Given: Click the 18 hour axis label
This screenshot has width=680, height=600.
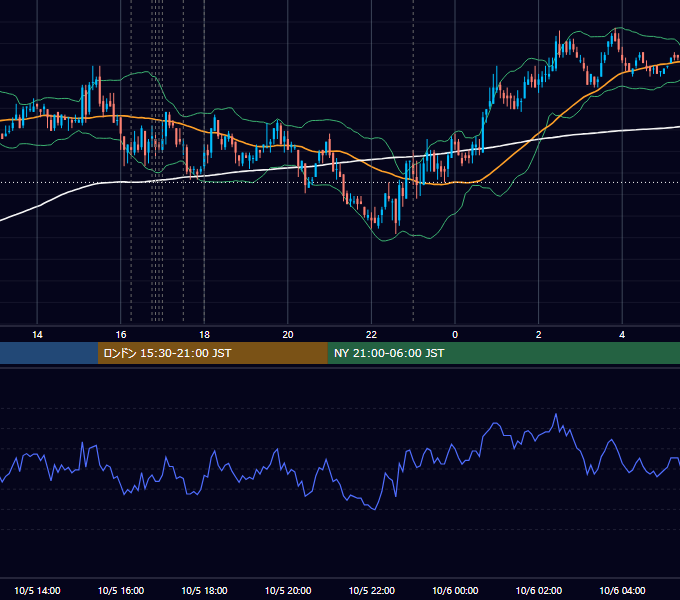Looking at the screenshot, I should 204,335.
